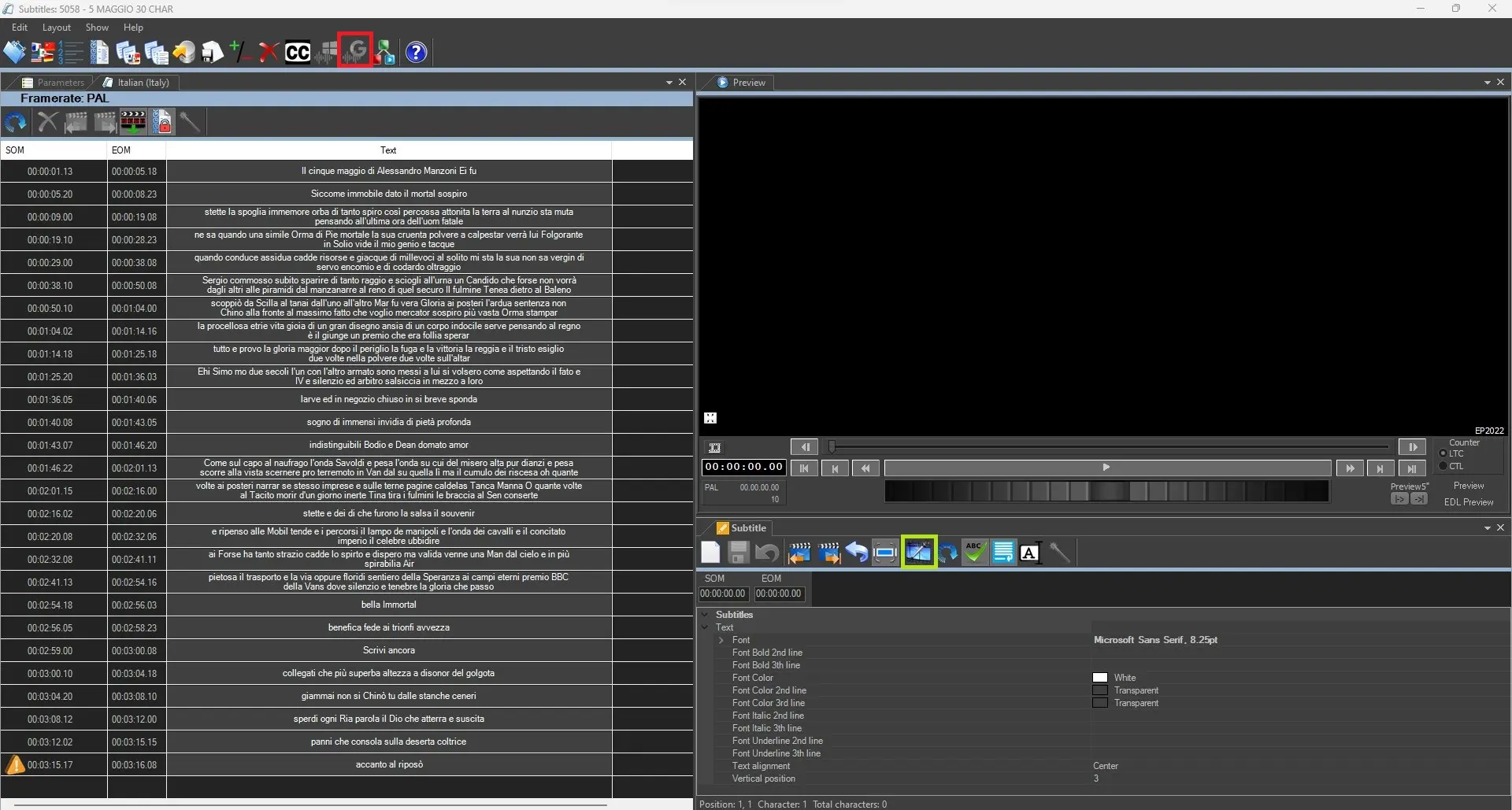The height and width of the screenshot is (810, 1512).
Task: Click the locked document icon under Framerate
Action: pyautogui.click(x=162, y=123)
